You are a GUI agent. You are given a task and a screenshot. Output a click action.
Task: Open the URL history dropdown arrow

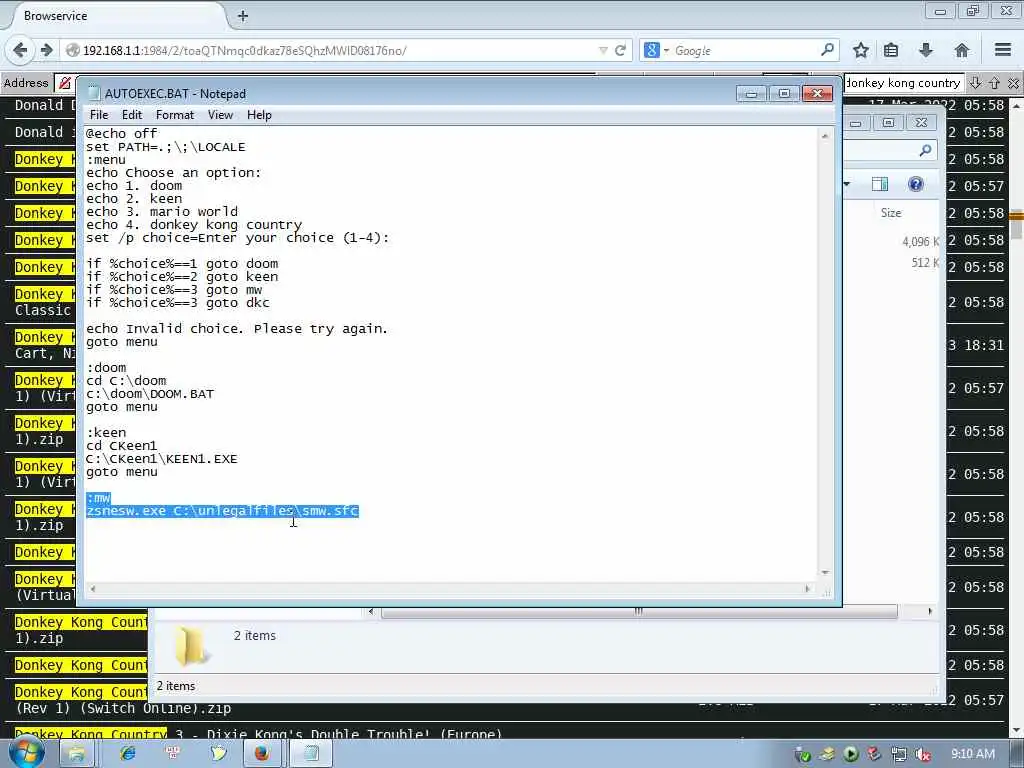603,50
